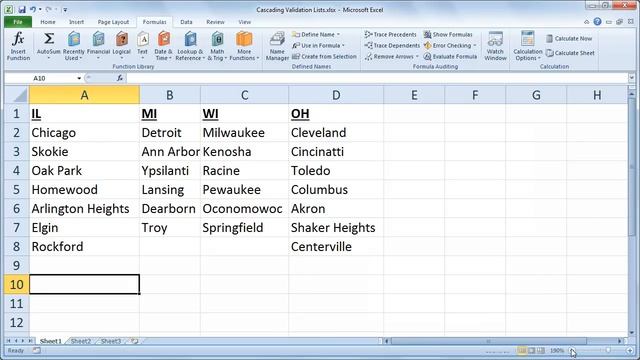
Task: Switch to the Sheet2 tab
Action: click(x=81, y=341)
